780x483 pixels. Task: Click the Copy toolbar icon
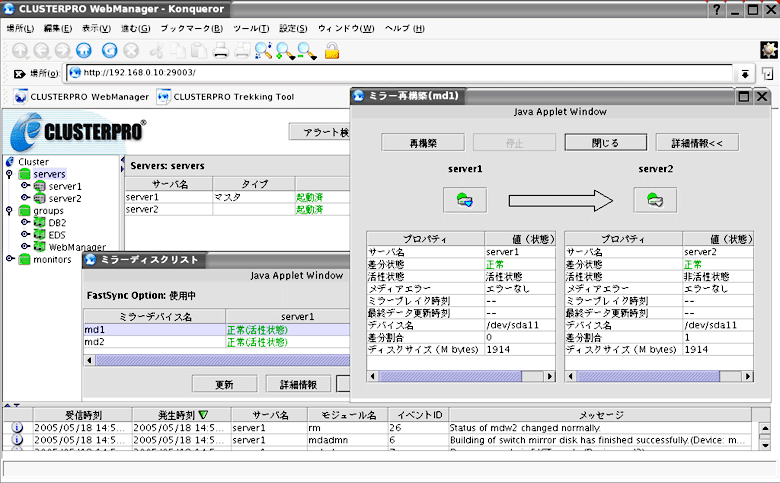point(178,51)
